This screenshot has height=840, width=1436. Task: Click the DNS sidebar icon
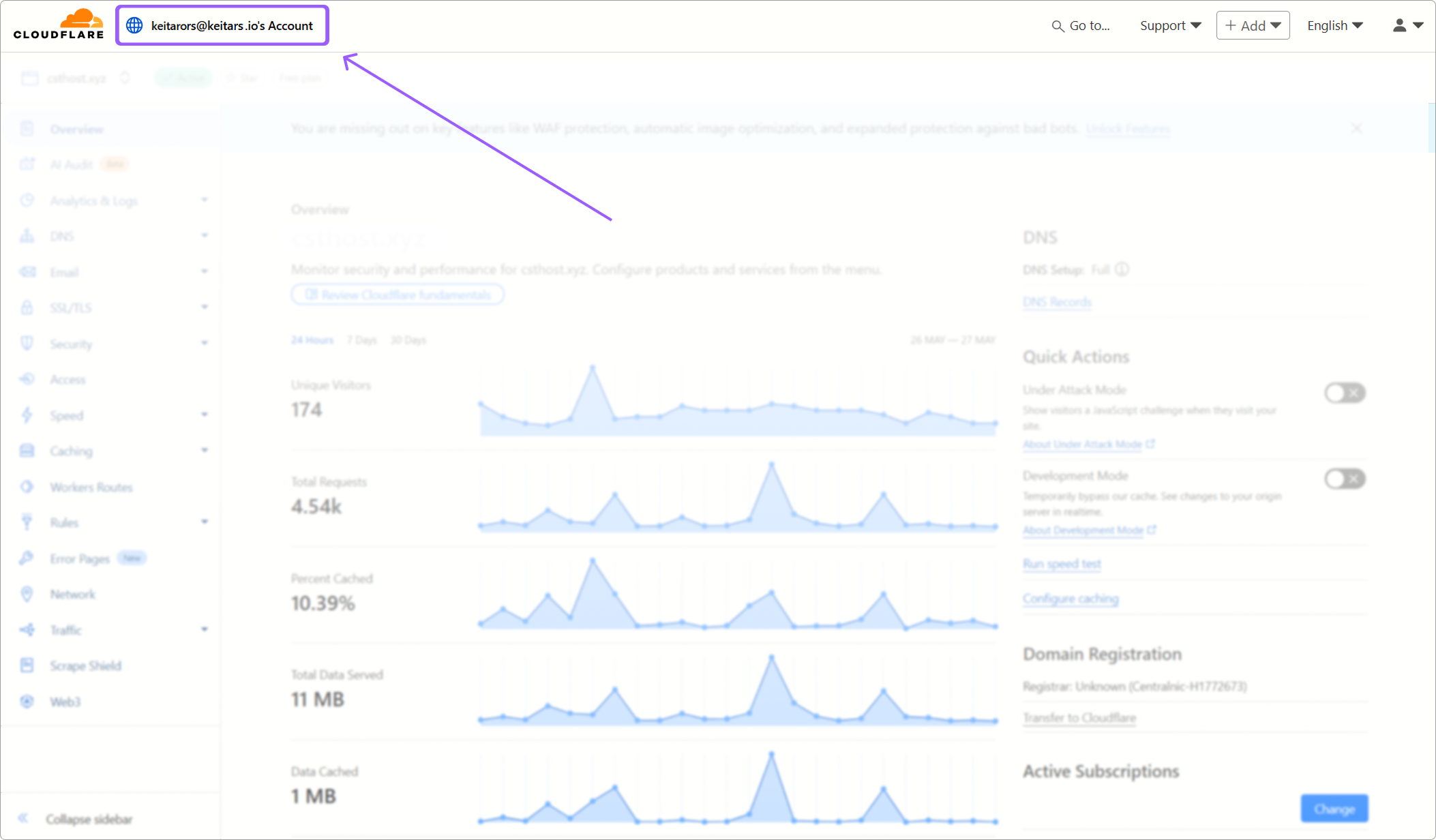click(27, 236)
